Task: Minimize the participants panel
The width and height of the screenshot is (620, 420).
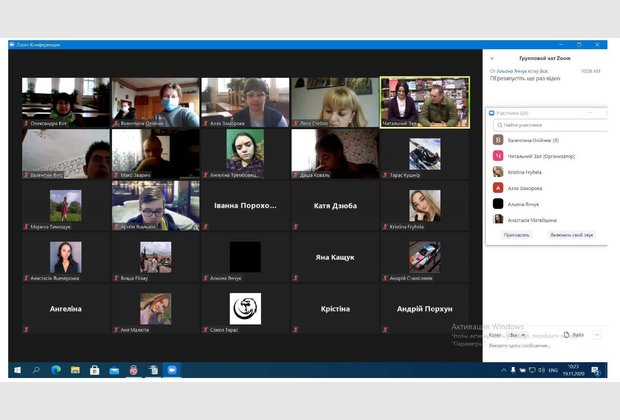Action: pos(590,113)
